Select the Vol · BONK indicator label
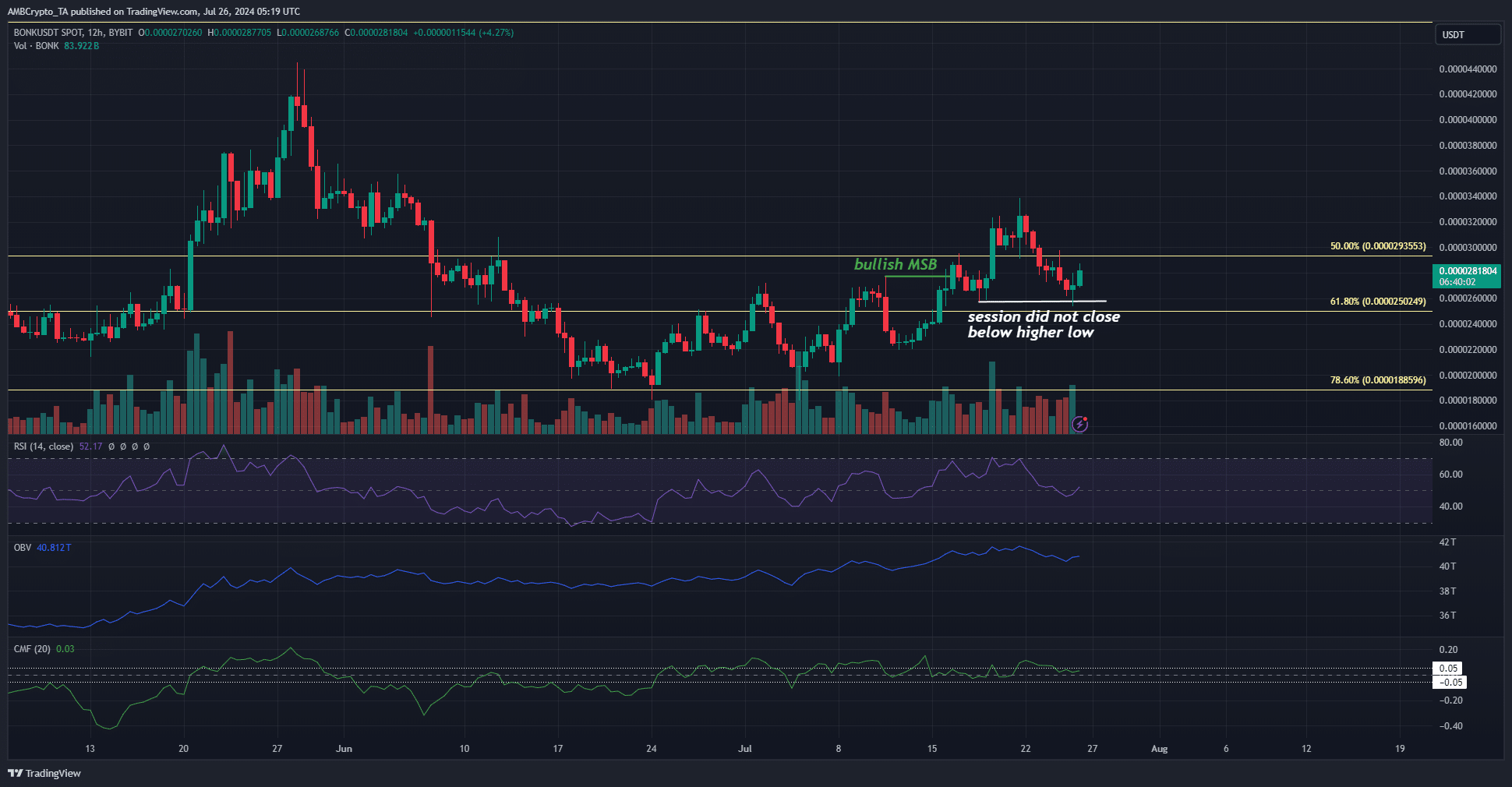 coord(36,46)
